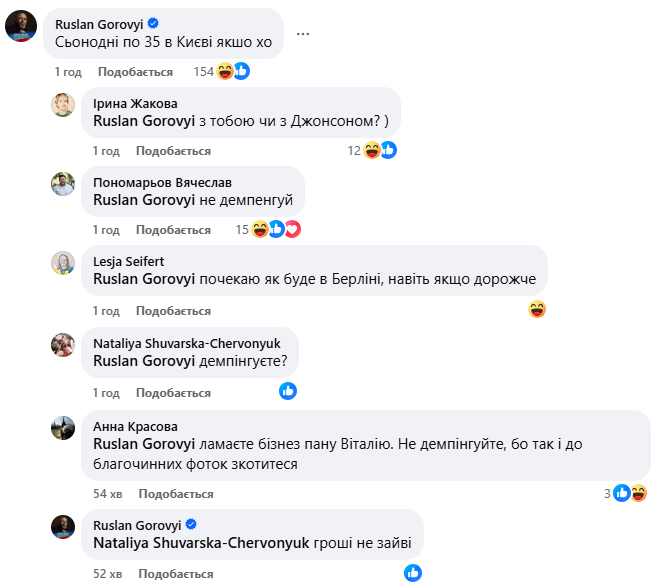Open reactions on Анна Красова's comment
This screenshot has height=585, width=671.
[x=630, y=493]
